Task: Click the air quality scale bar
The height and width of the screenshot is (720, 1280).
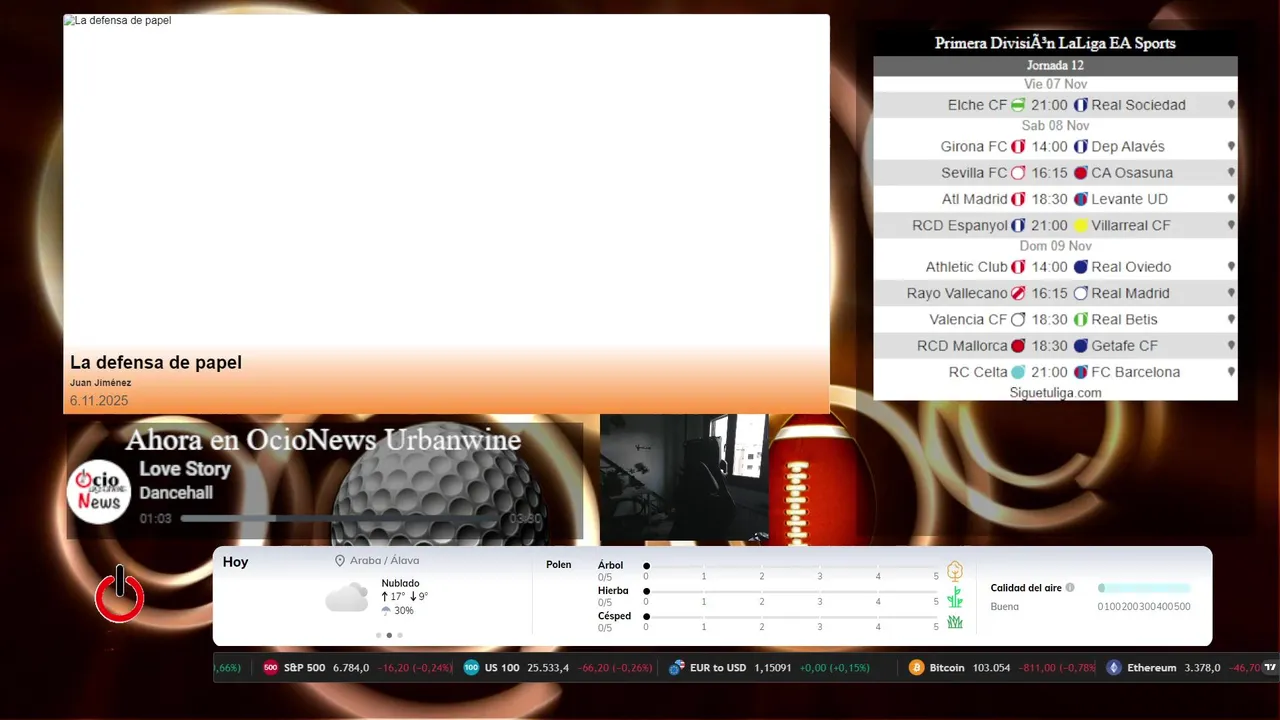Action: click(1144, 588)
